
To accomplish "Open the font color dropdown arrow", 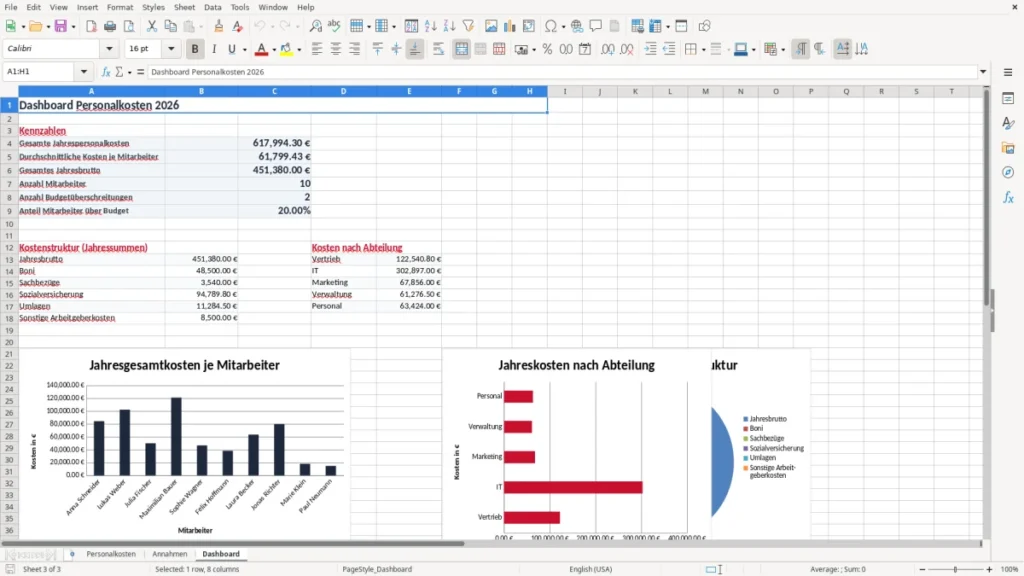I will [x=274, y=50].
